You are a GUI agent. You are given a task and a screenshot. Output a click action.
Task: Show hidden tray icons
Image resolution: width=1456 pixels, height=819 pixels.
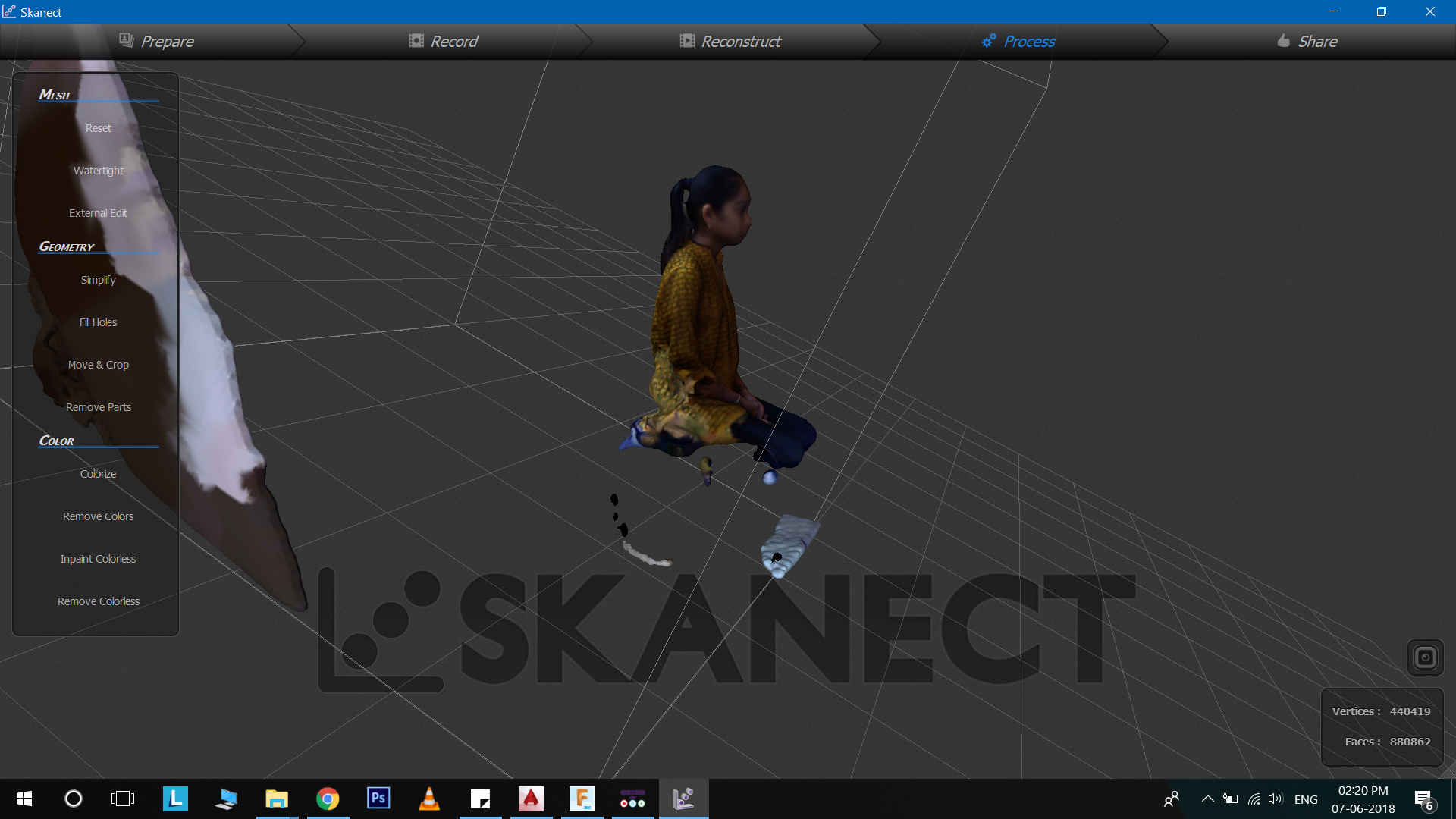pyautogui.click(x=1208, y=799)
